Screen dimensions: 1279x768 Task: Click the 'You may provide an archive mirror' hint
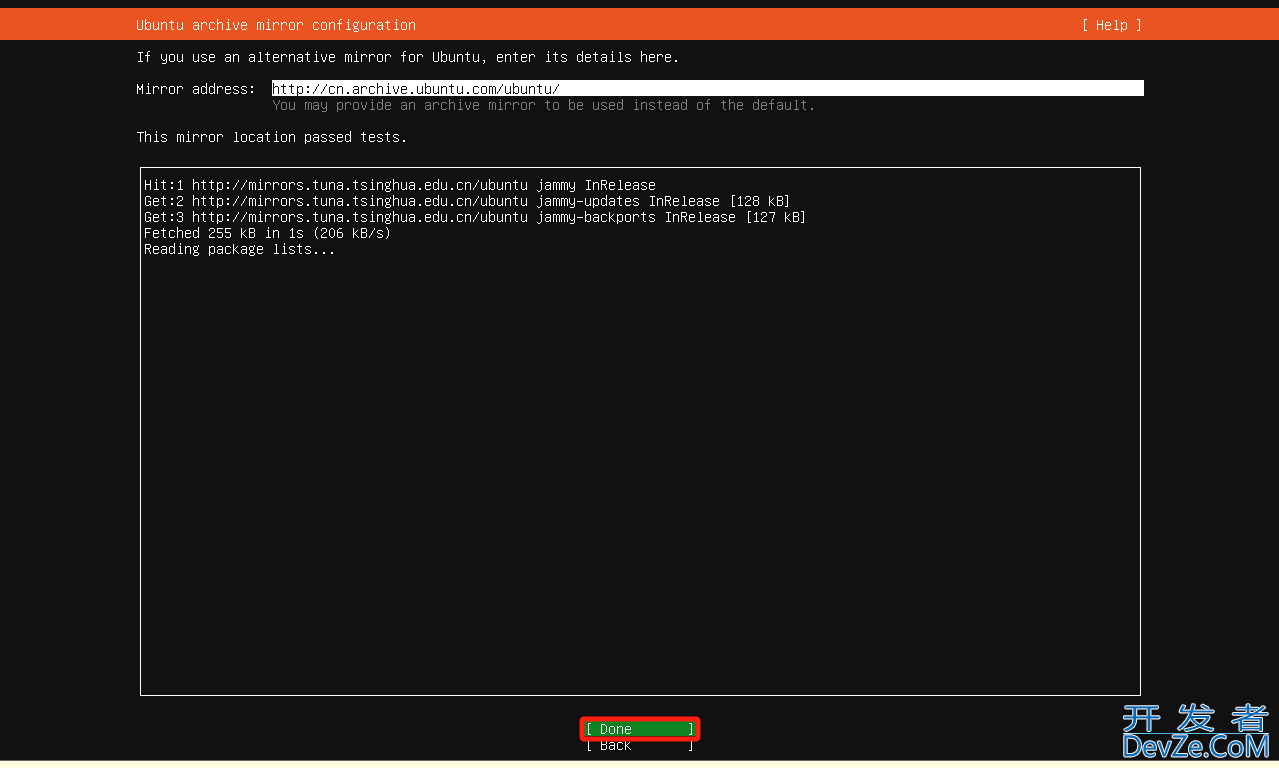pos(544,105)
